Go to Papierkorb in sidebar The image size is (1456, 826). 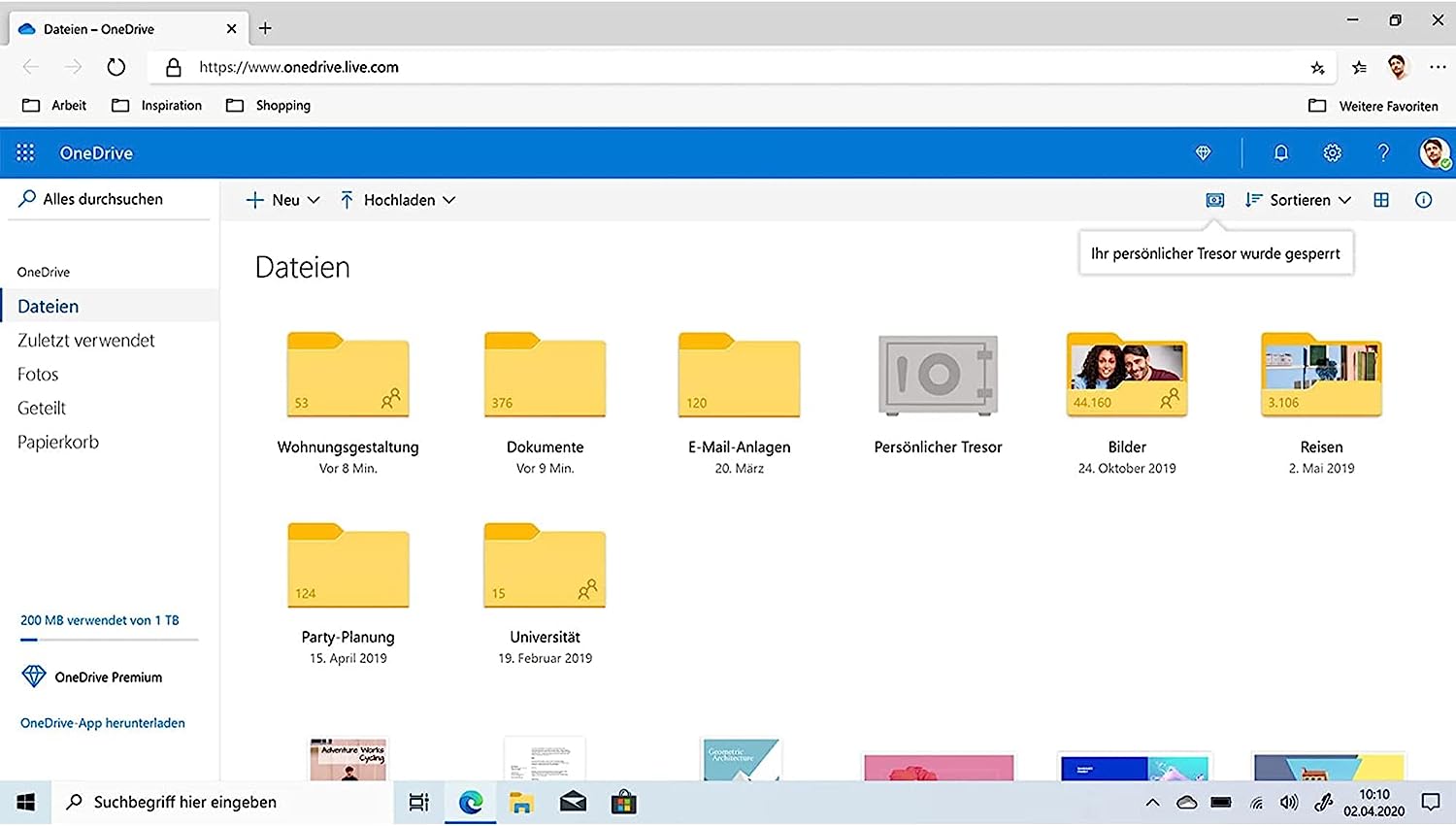pyautogui.click(x=58, y=443)
